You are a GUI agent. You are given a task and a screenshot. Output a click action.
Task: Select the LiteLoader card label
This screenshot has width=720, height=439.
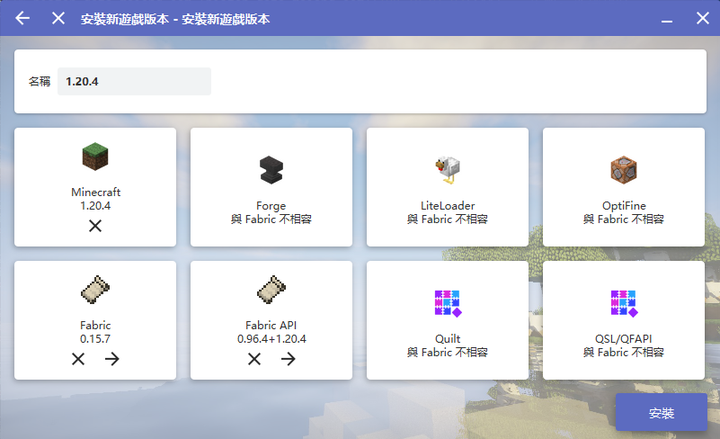448,205
